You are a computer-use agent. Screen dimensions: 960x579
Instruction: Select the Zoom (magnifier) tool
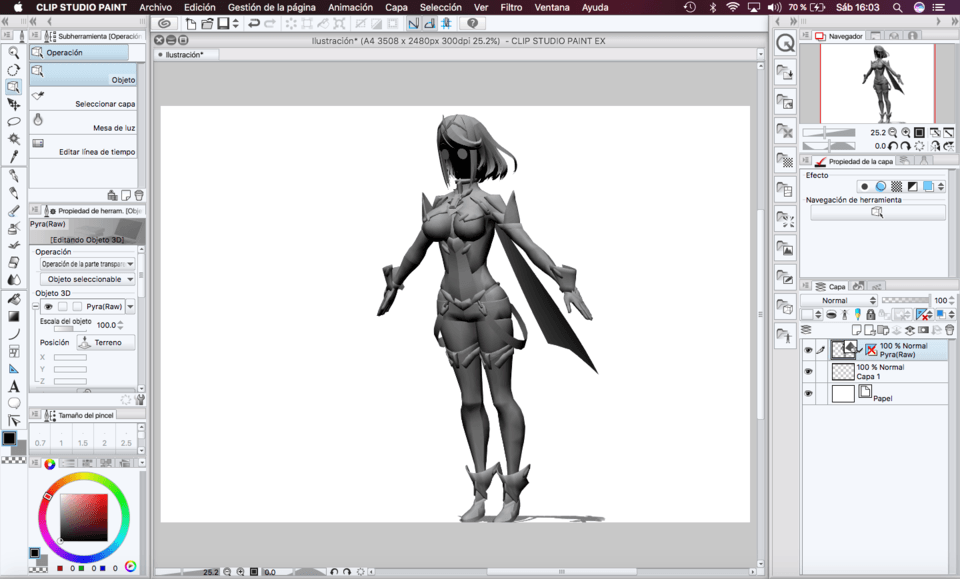(x=13, y=52)
